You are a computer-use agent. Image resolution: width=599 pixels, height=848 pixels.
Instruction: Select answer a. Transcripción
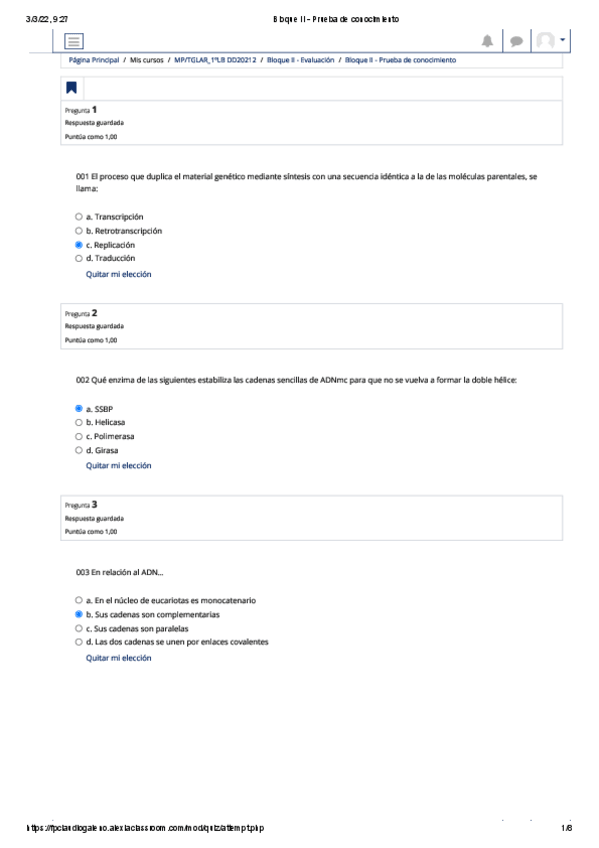79,217
